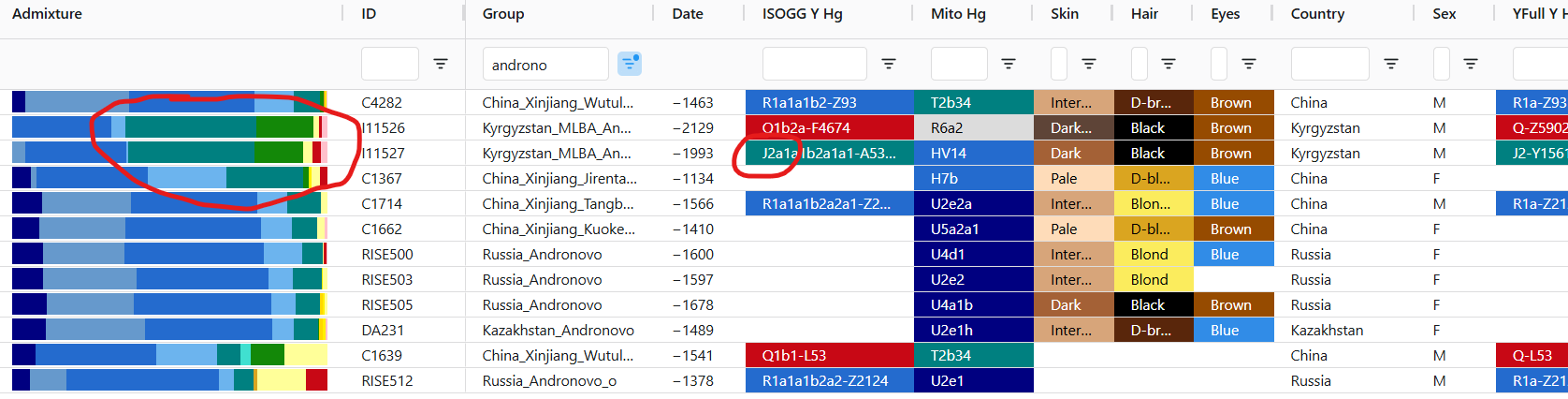Focus the Group filter field containing androno
The image size is (1568, 399).
[x=545, y=65]
